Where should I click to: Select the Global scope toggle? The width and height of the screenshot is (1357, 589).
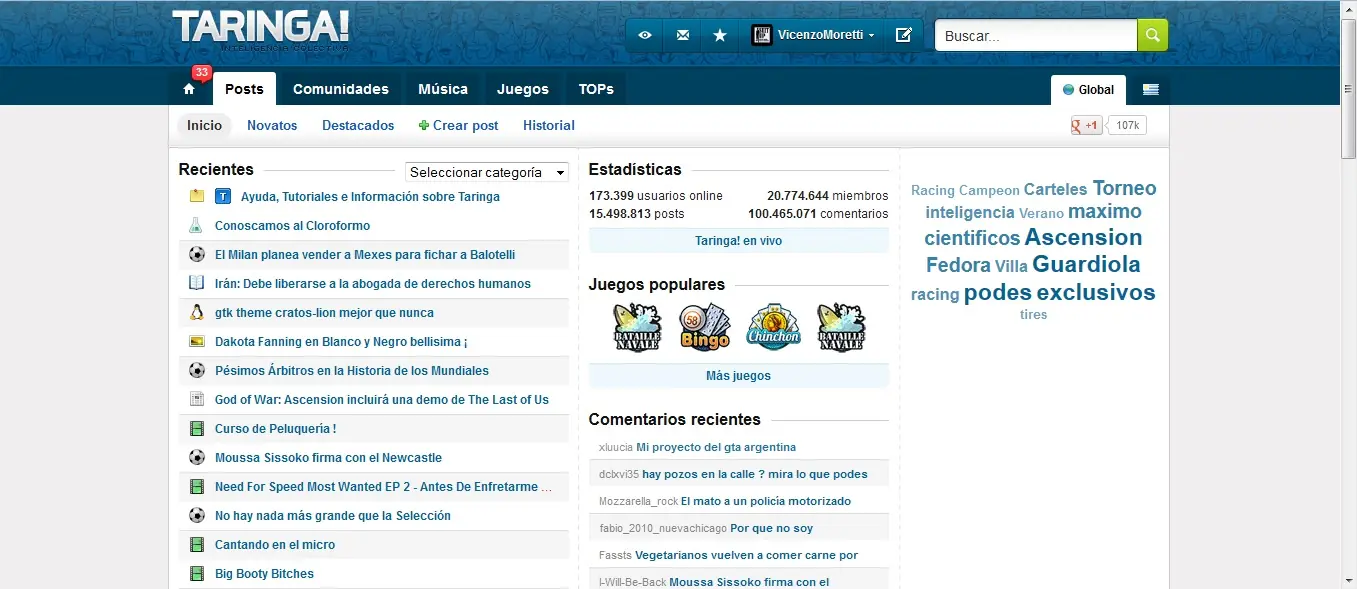1089,89
